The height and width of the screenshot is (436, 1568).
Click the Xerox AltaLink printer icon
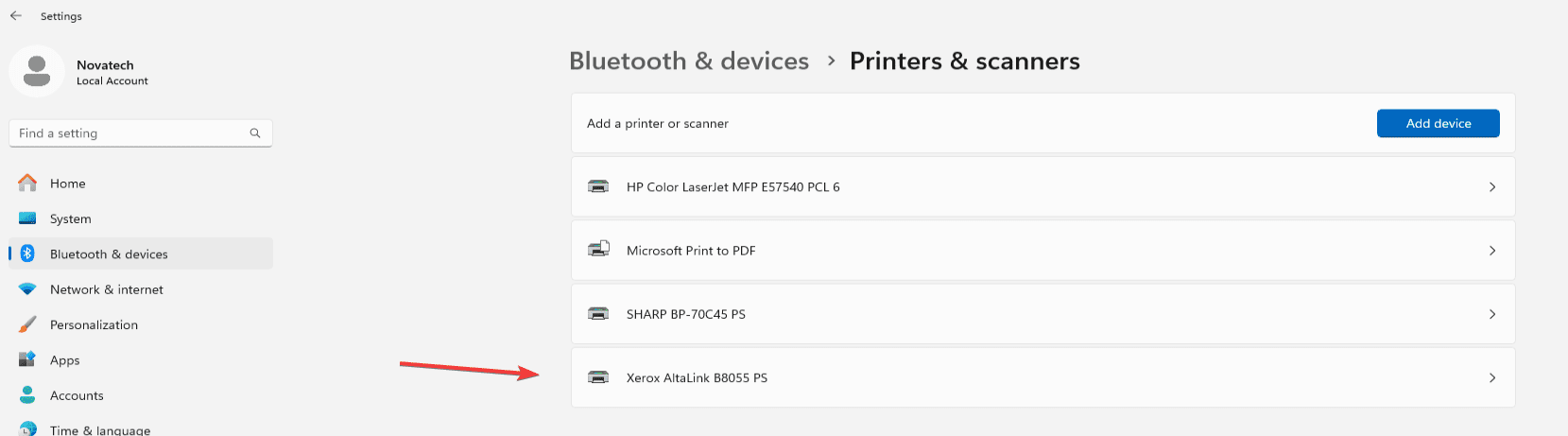click(598, 377)
